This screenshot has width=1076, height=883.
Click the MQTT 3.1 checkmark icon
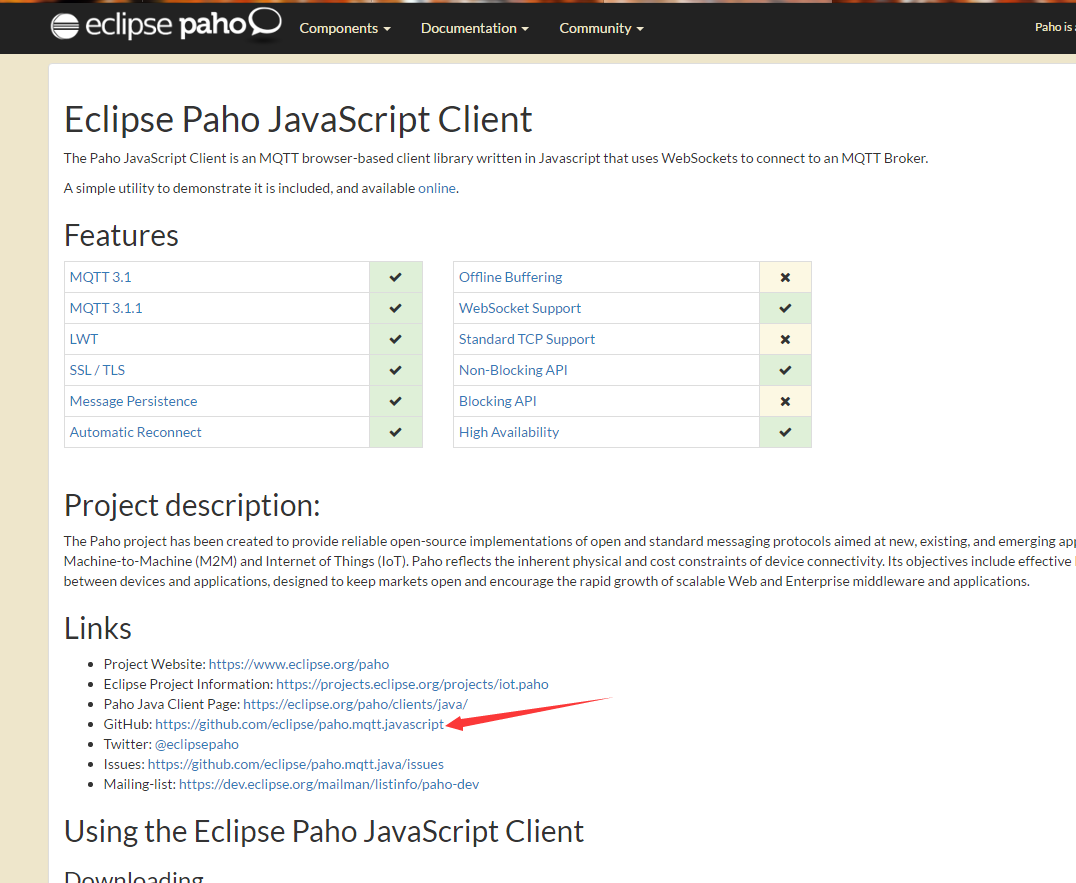[395, 277]
